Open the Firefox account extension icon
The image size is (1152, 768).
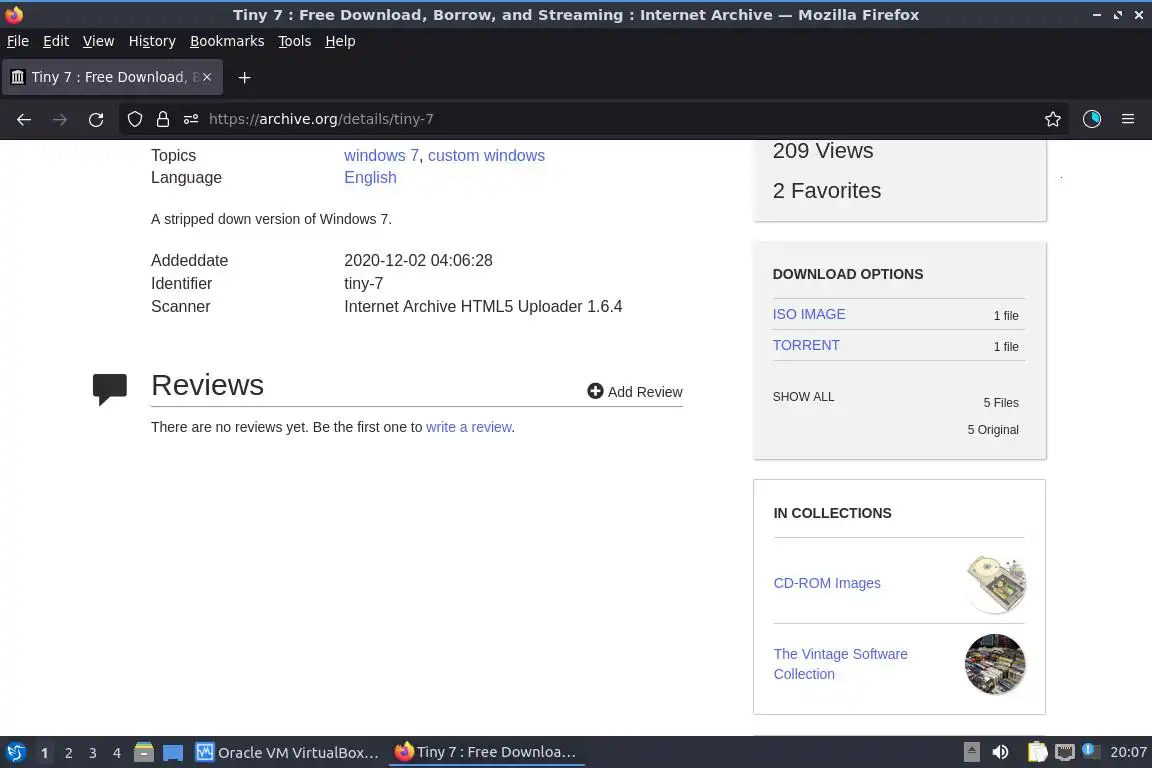[1091, 119]
